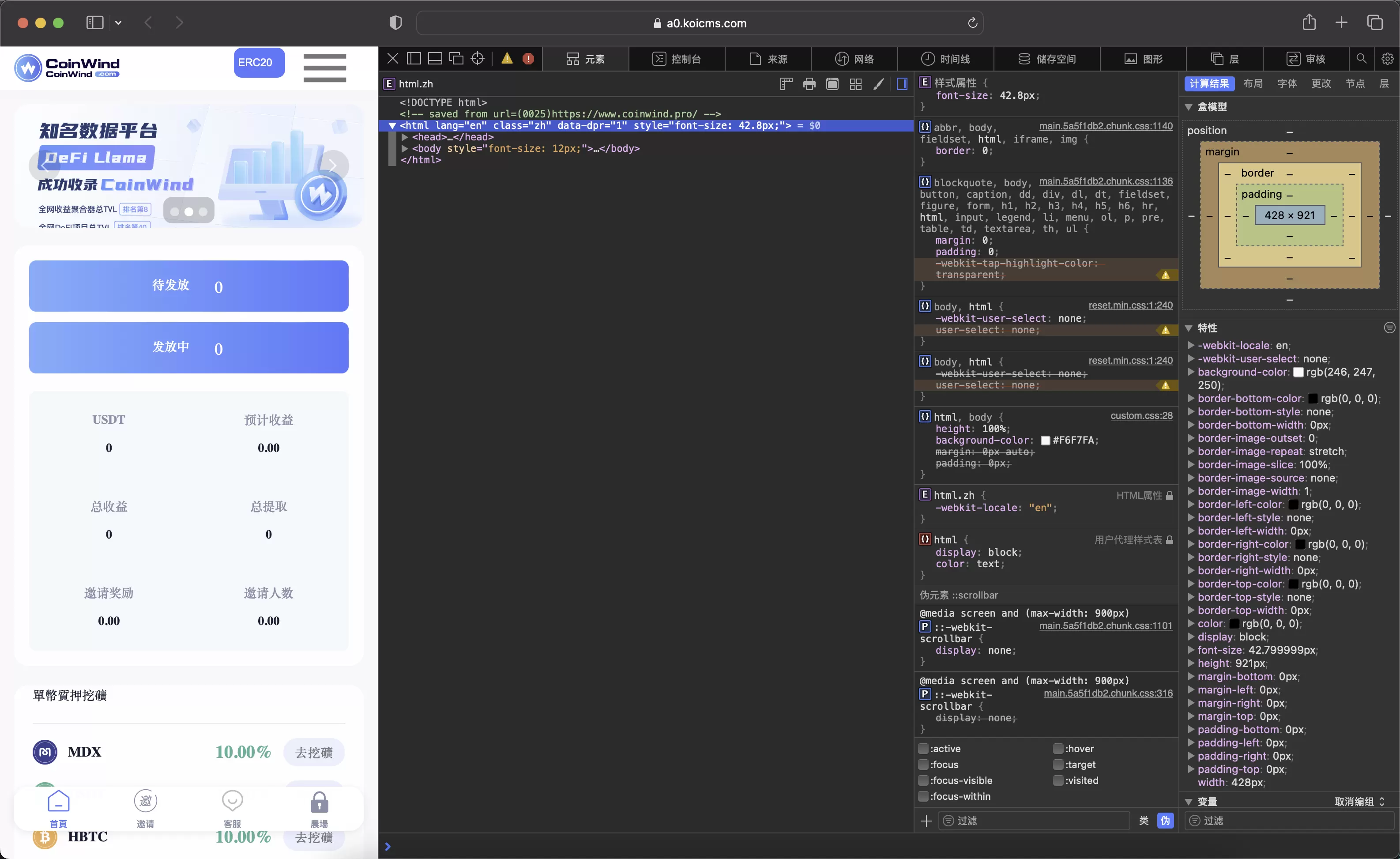Expand the body element node

[405, 148]
